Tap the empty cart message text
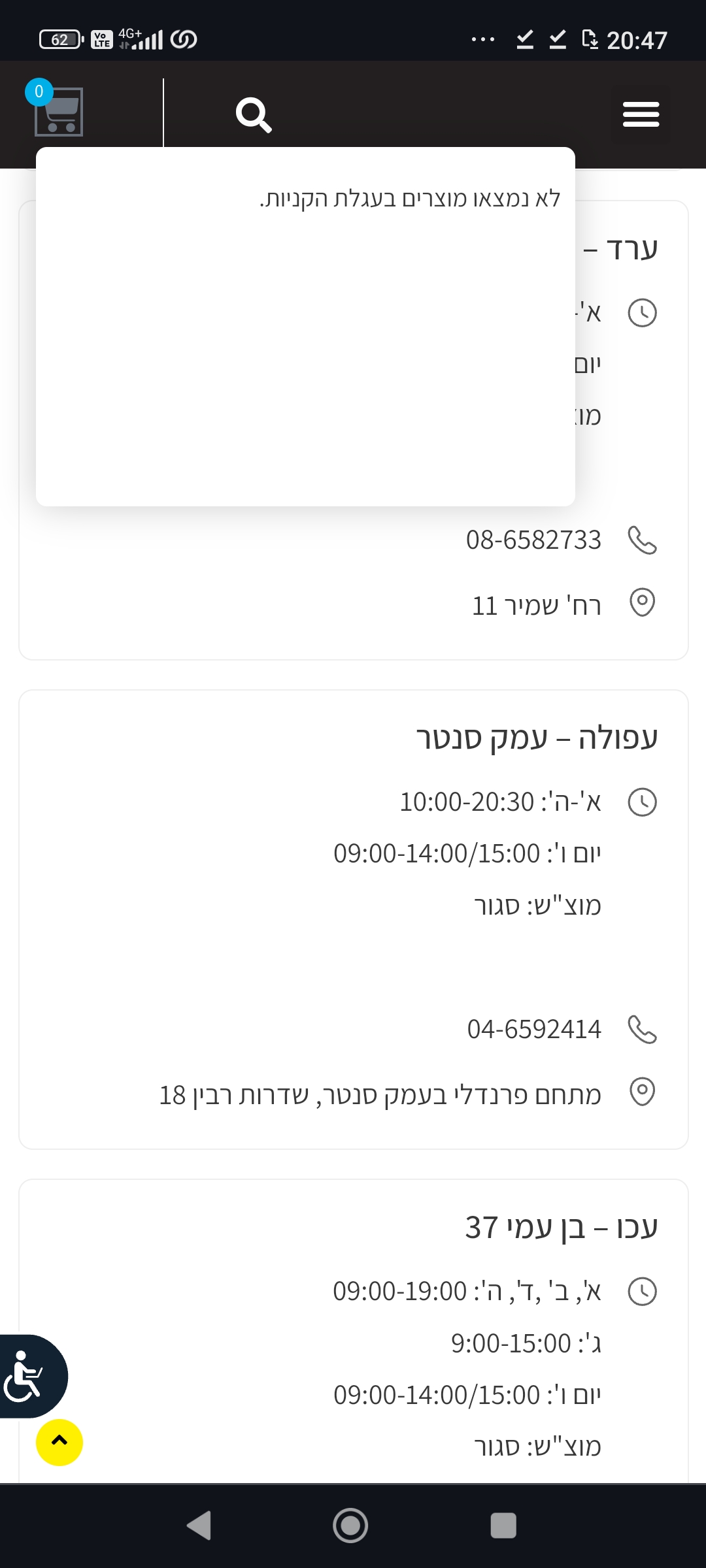The height and width of the screenshot is (1568, 706). (x=410, y=198)
